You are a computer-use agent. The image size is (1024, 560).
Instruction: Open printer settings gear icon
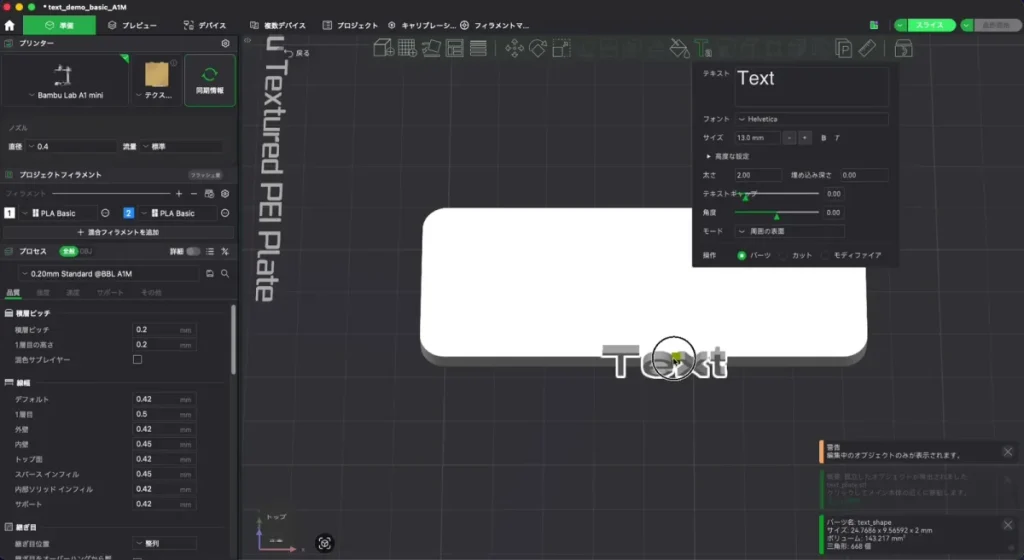pyautogui.click(x=225, y=43)
